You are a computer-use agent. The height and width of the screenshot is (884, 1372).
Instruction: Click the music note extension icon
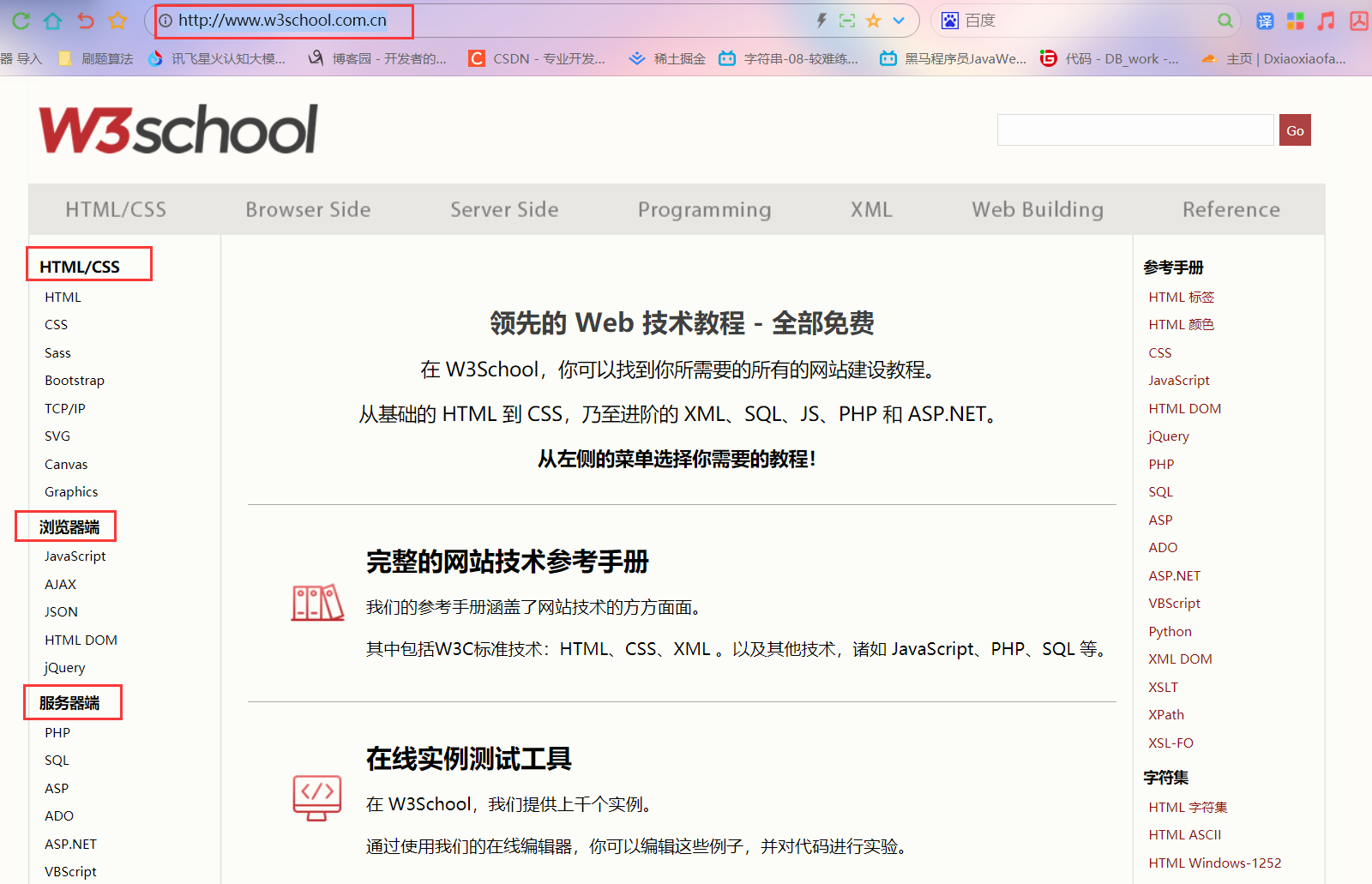[1327, 21]
